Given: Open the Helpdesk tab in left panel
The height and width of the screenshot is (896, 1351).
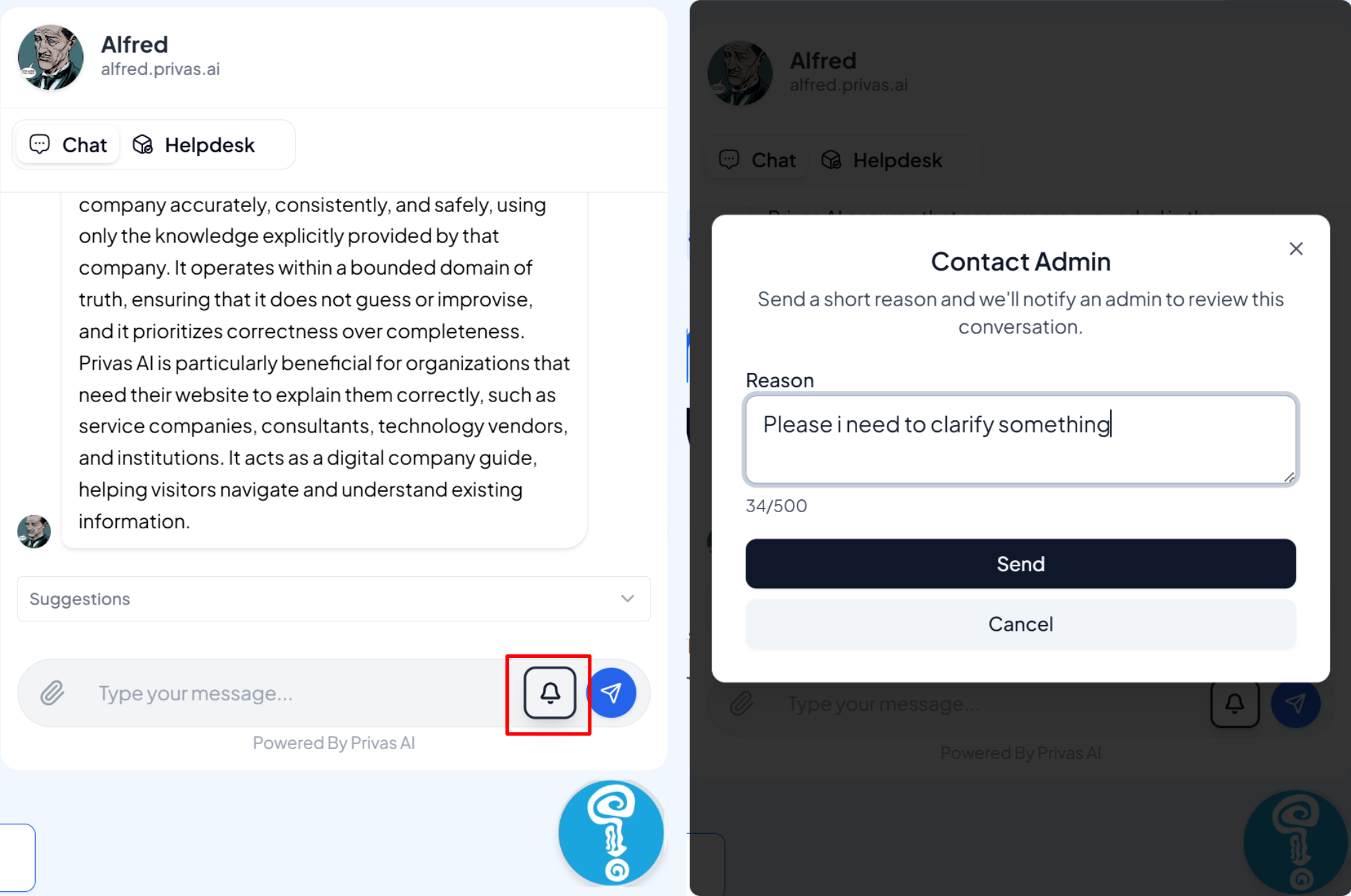Looking at the screenshot, I should 194,144.
